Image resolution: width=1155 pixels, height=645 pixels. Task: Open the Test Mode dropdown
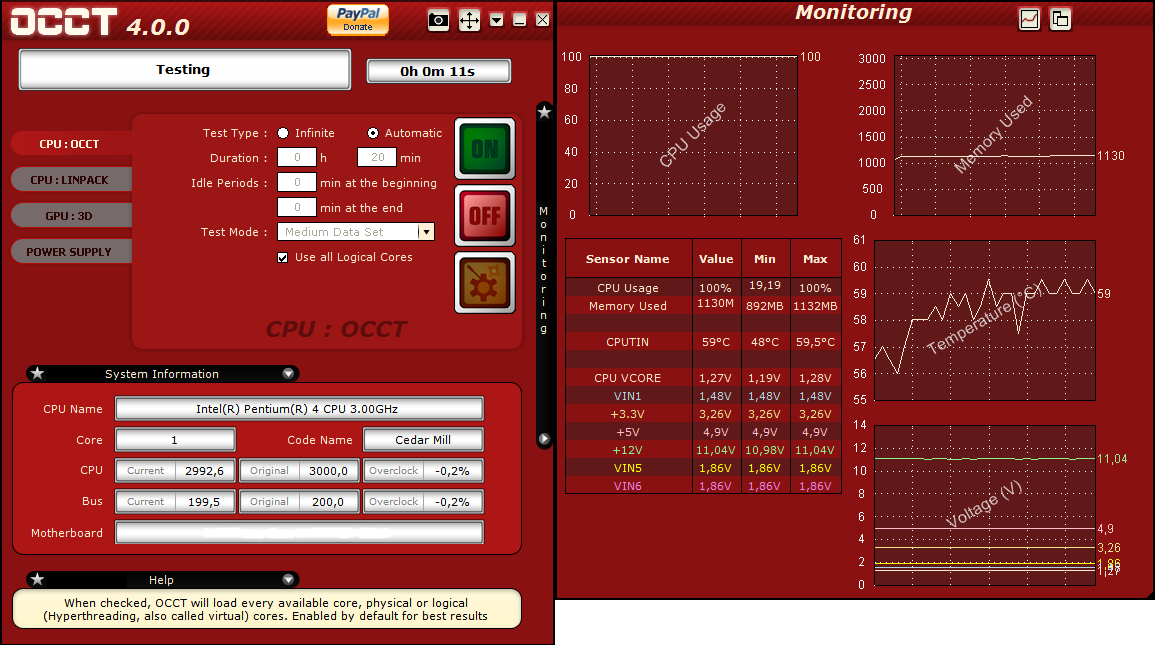(427, 231)
